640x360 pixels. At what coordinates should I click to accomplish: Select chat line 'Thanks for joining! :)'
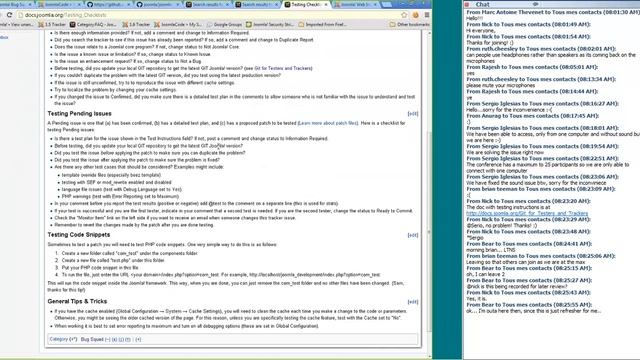pos(490,42)
